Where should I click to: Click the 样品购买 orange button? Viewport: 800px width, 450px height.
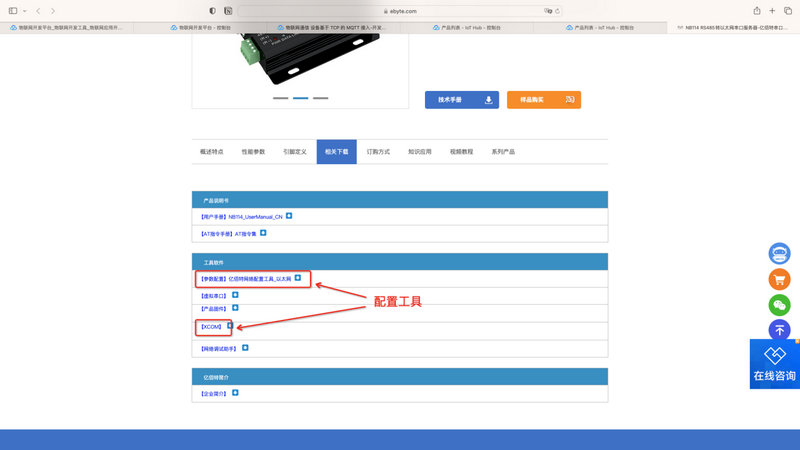tap(544, 99)
